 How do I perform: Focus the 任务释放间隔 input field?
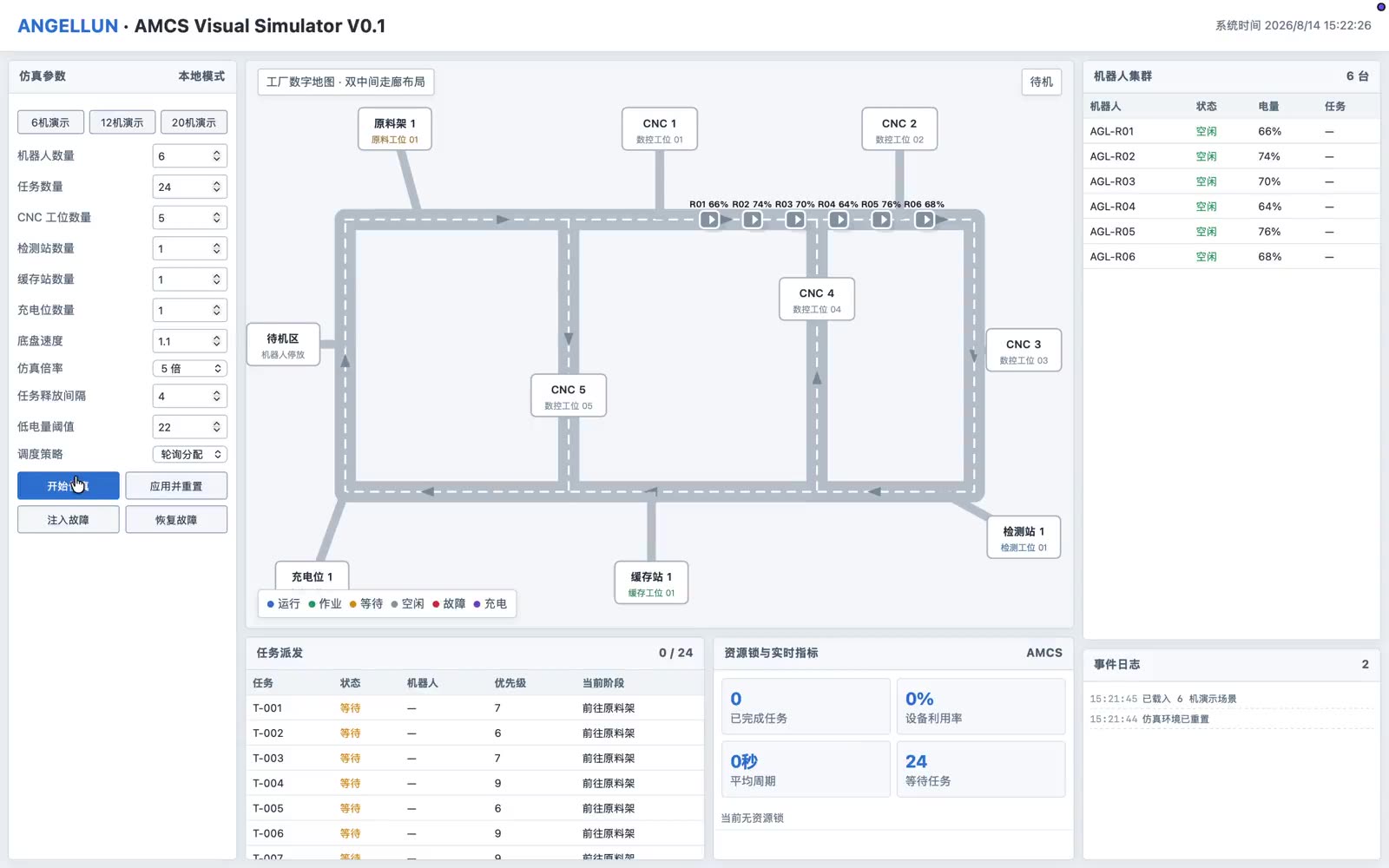[x=190, y=396]
